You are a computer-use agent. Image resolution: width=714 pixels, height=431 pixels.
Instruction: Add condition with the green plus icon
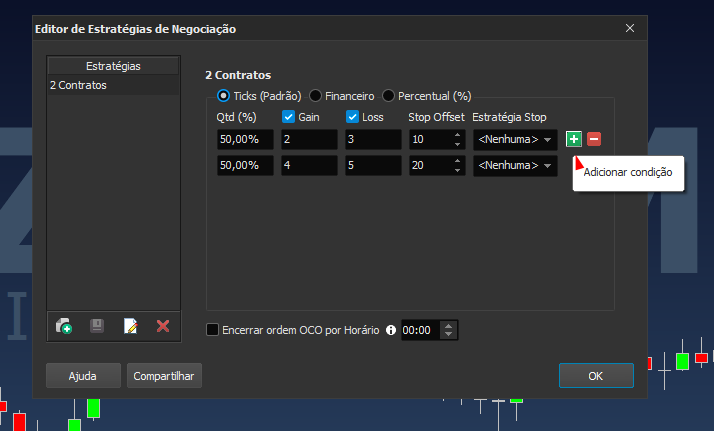coord(574,139)
